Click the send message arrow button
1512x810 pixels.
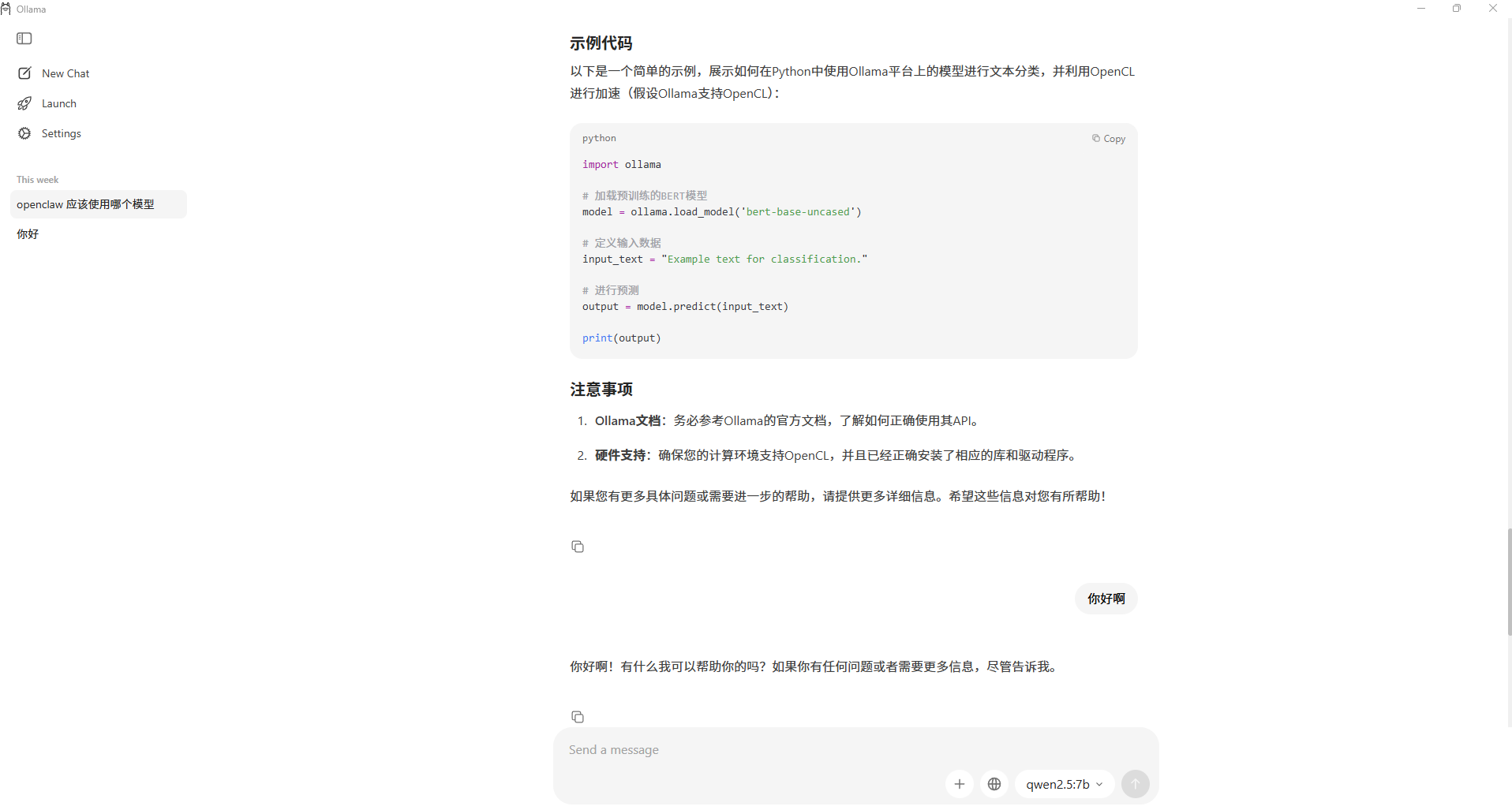point(1136,784)
